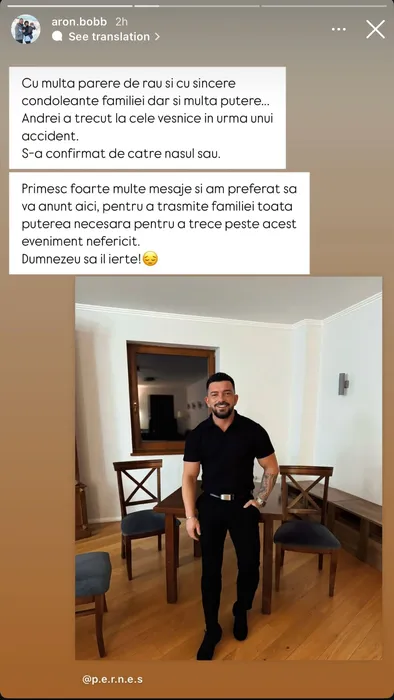Tap the shared photo of the man
Viewport: 394px width, 700px height.
tap(228, 468)
